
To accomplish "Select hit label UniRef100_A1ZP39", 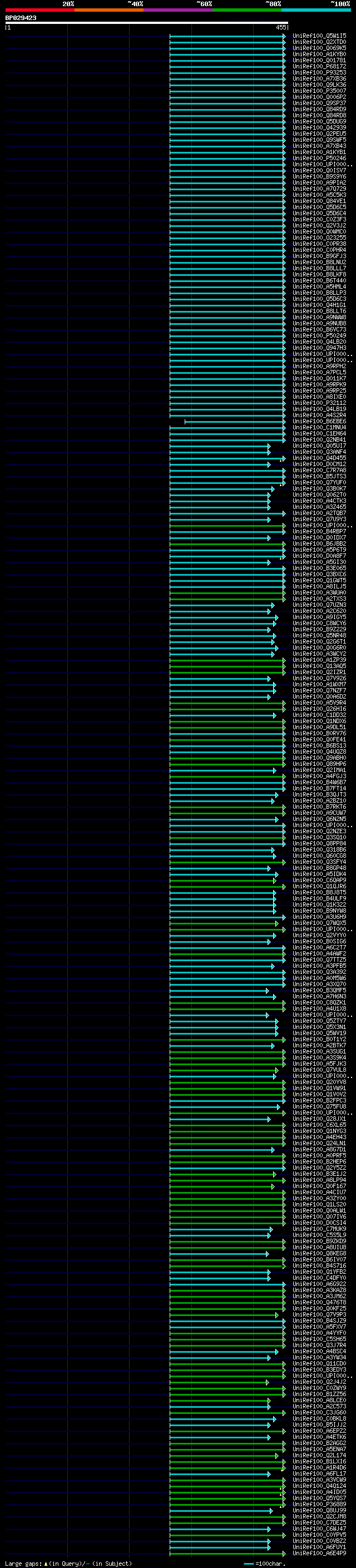I will [x=319, y=660].
